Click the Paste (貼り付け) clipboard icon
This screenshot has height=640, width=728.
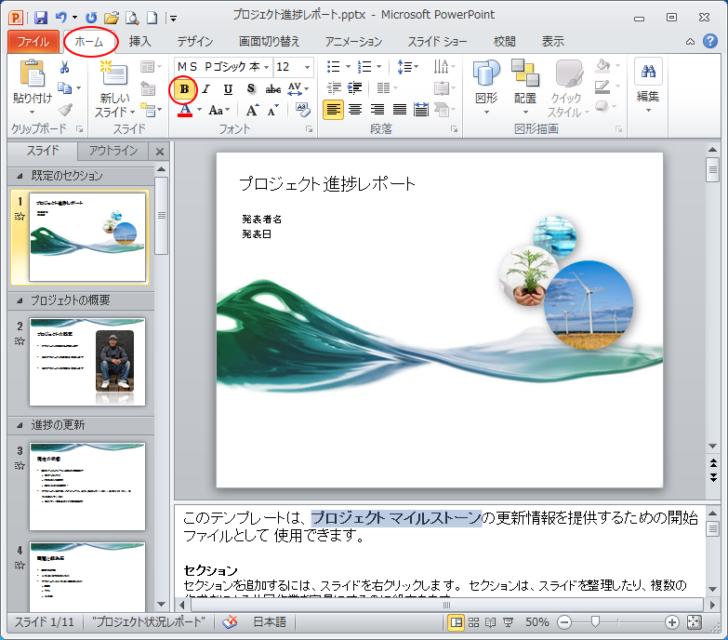coord(32,73)
